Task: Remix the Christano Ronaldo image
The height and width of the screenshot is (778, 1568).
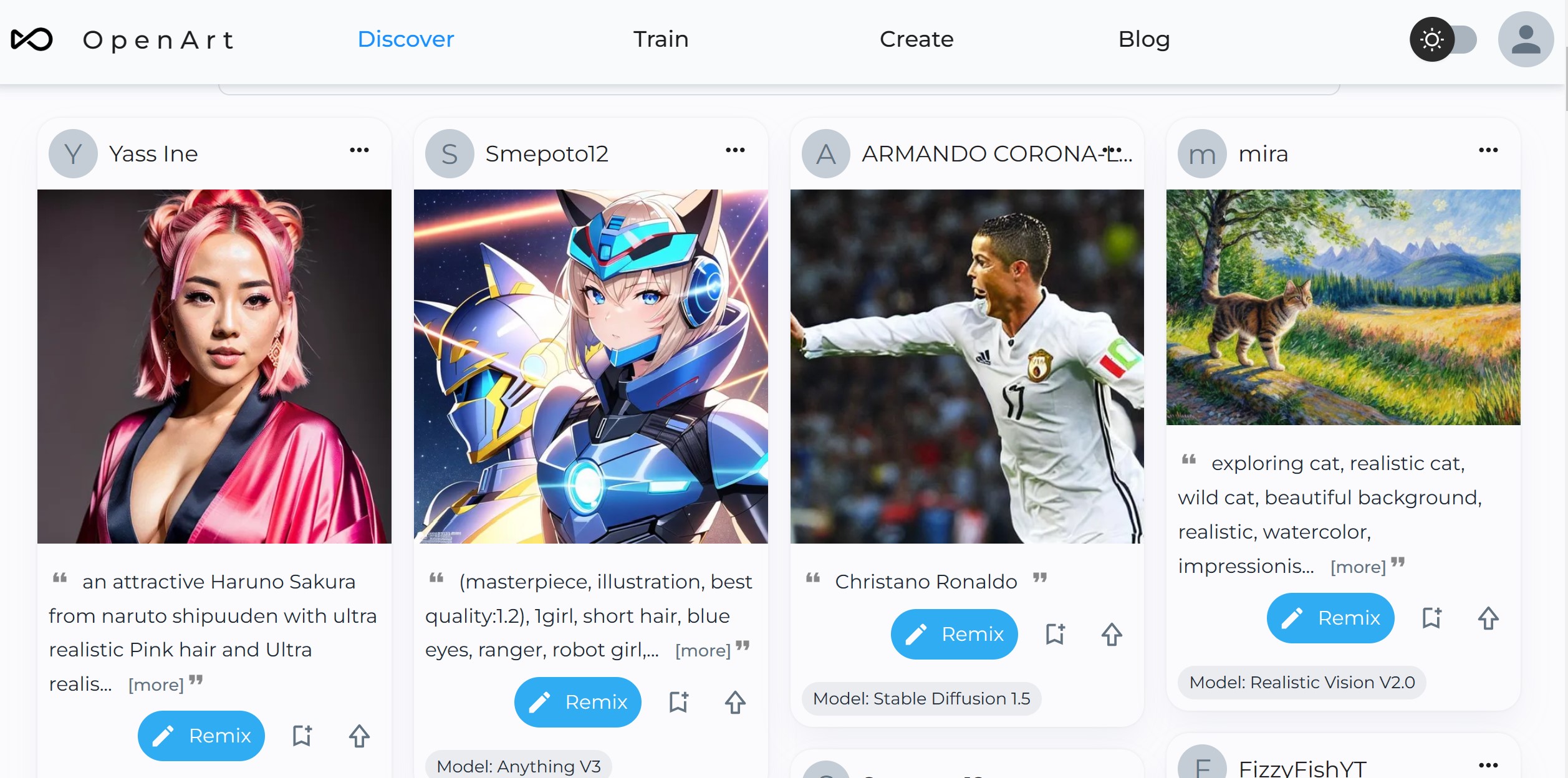Action: 954,634
